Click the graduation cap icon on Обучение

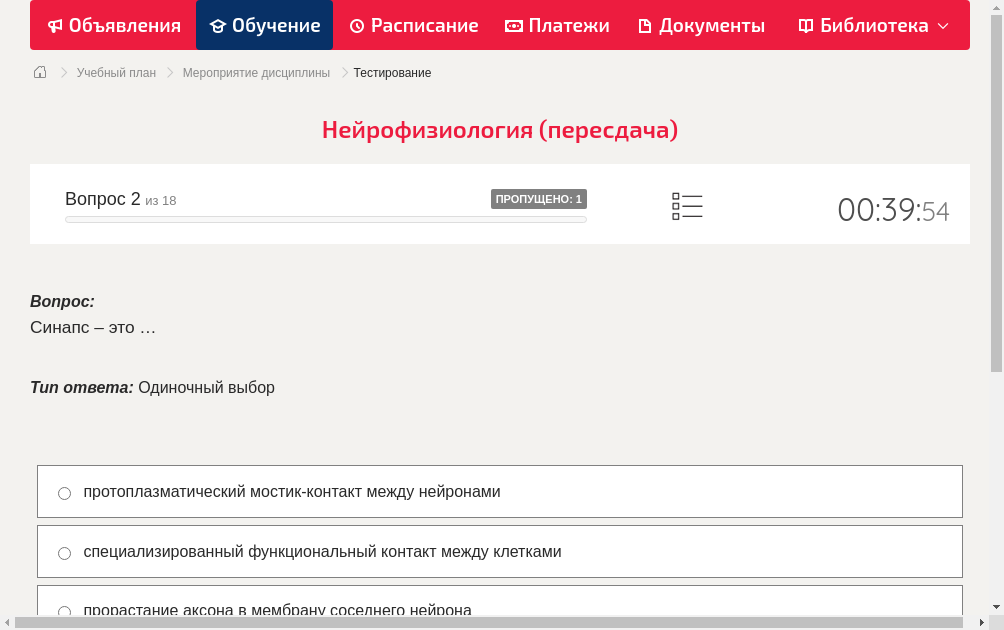click(219, 25)
